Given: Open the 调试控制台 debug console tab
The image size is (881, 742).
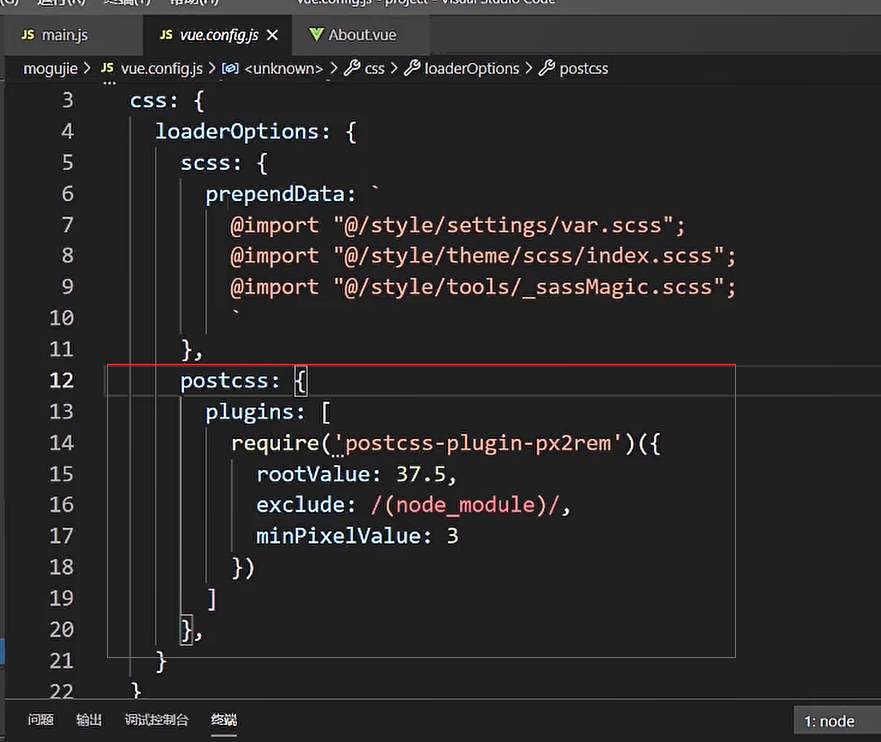Looking at the screenshot, I should pyautogui.click(x=156, y=720).
